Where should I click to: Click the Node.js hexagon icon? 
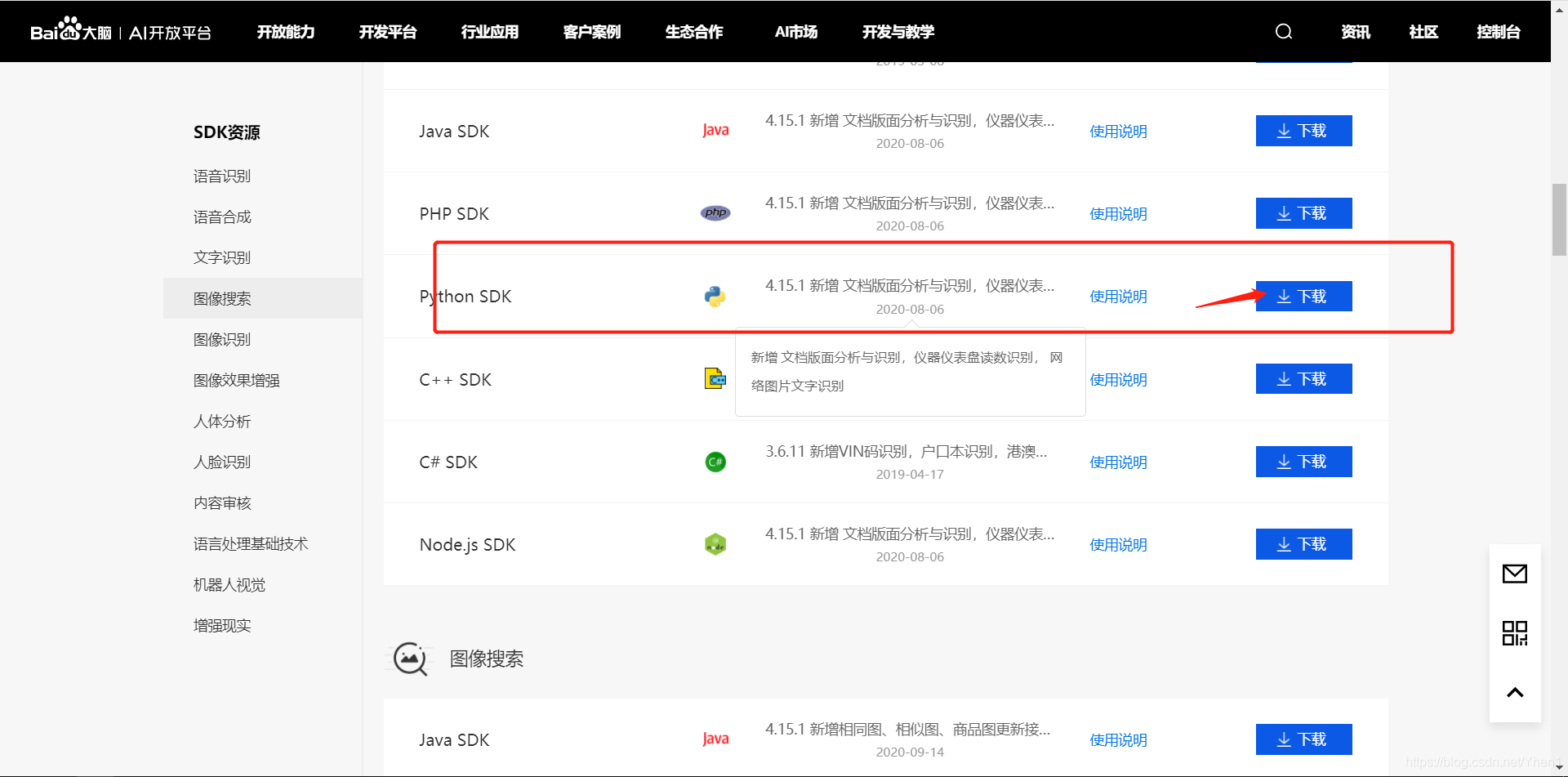pos(715,544)
